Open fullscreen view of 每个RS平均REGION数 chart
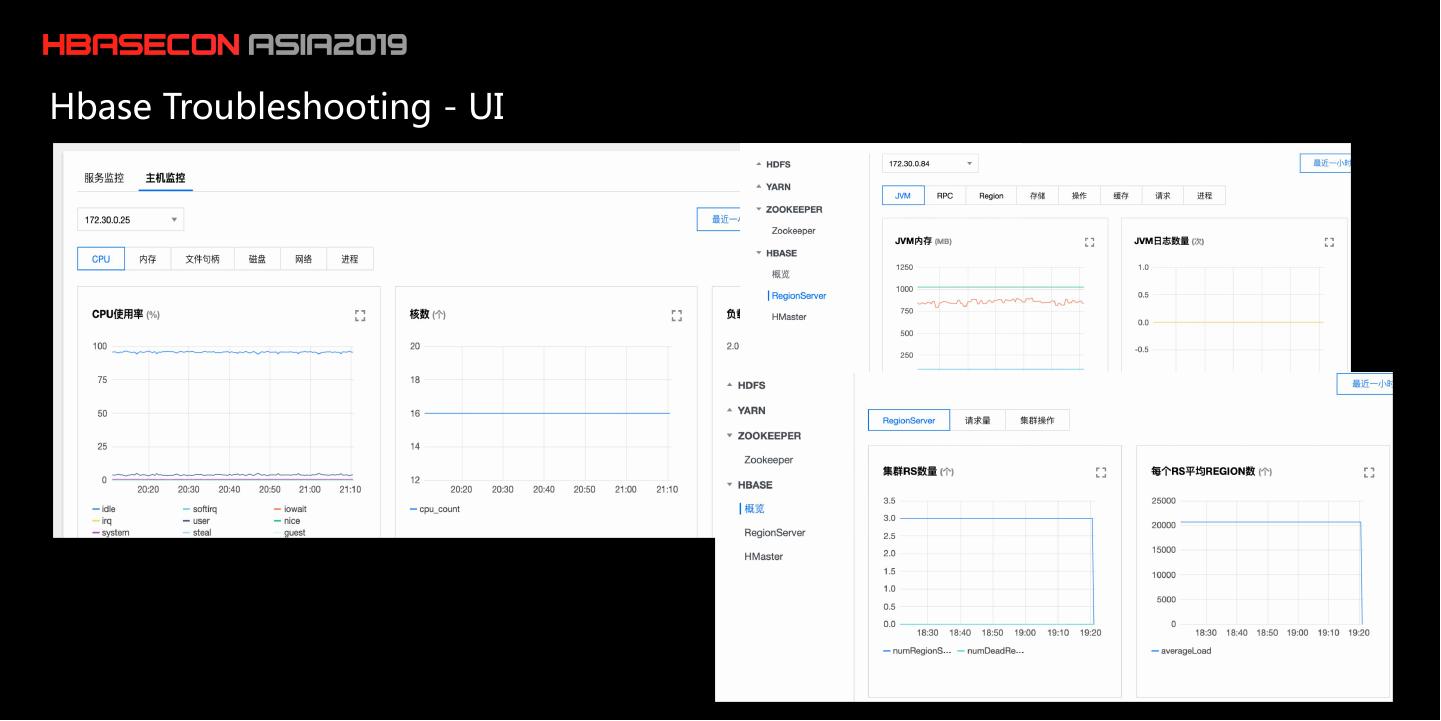 tap(1369, 472)
